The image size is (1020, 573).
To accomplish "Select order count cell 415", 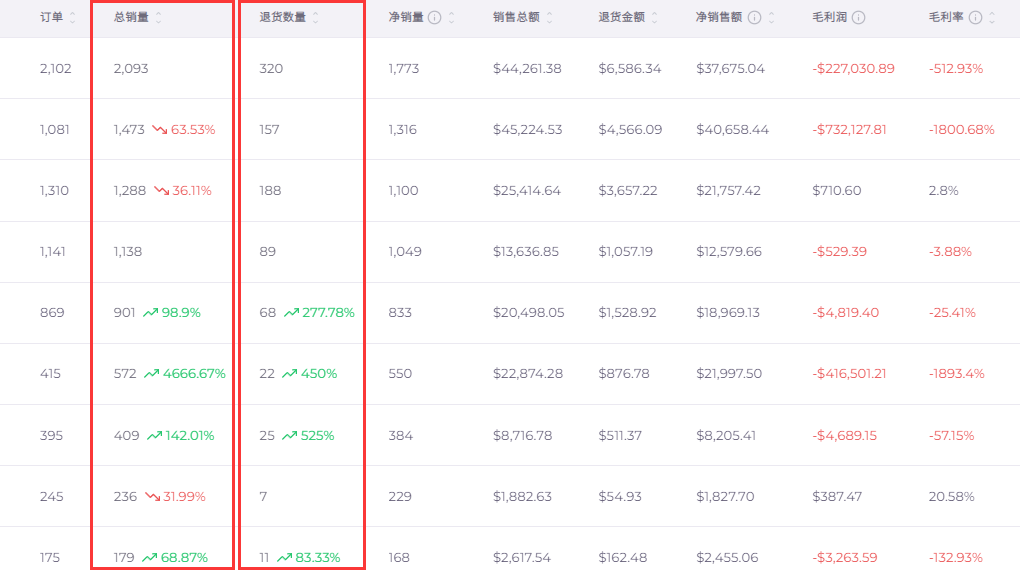I will pos(50,374).
